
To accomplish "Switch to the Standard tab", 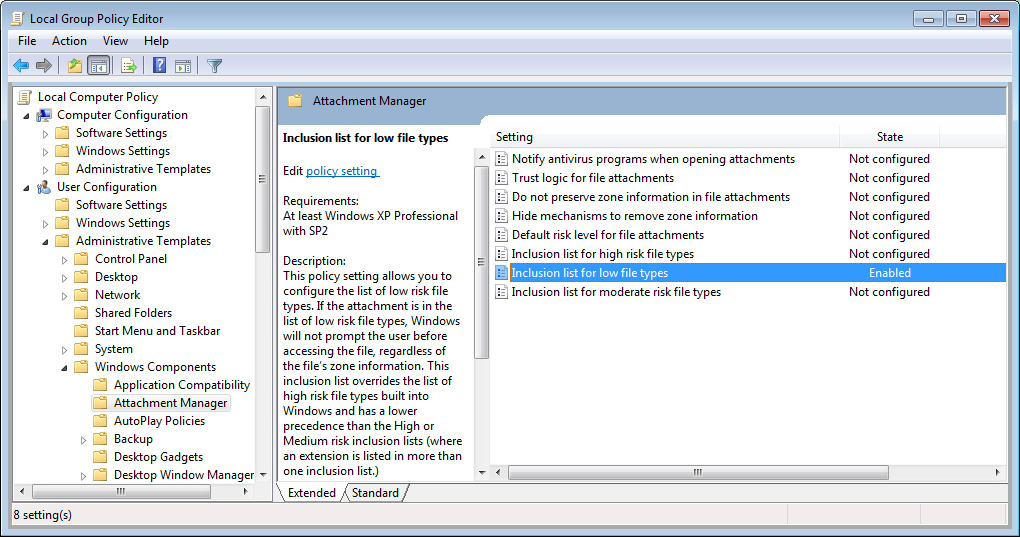I will coord(375,493).
